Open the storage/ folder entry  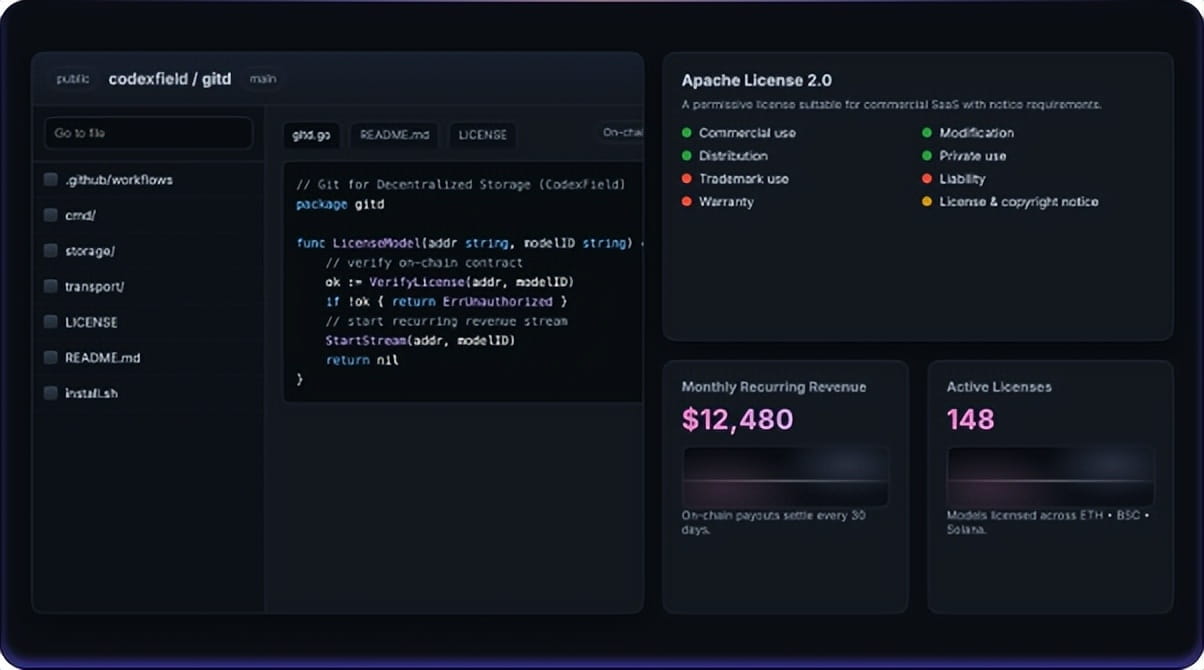90,251
